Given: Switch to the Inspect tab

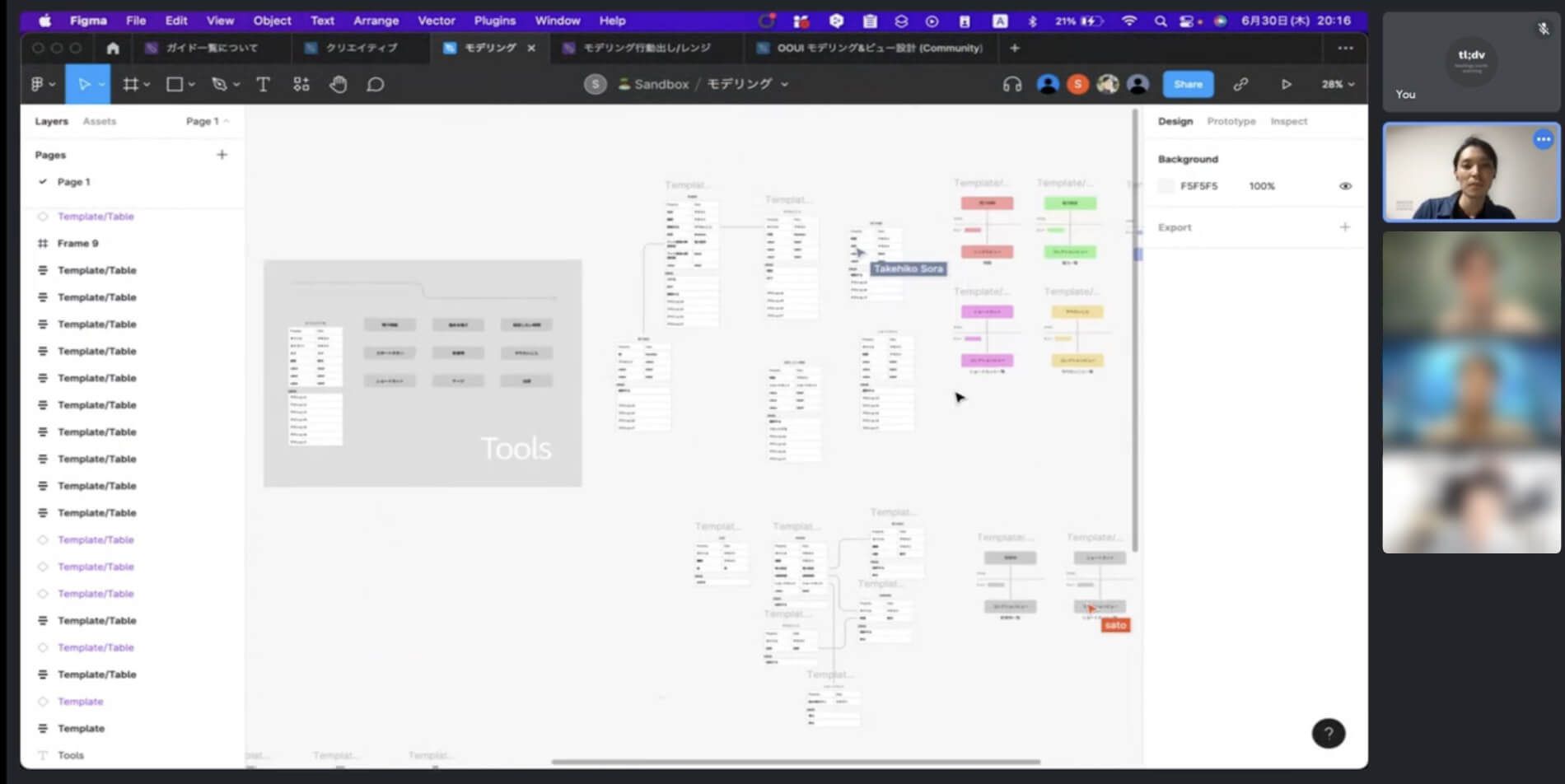Looking at the screenshot, I should [1288, 121].
